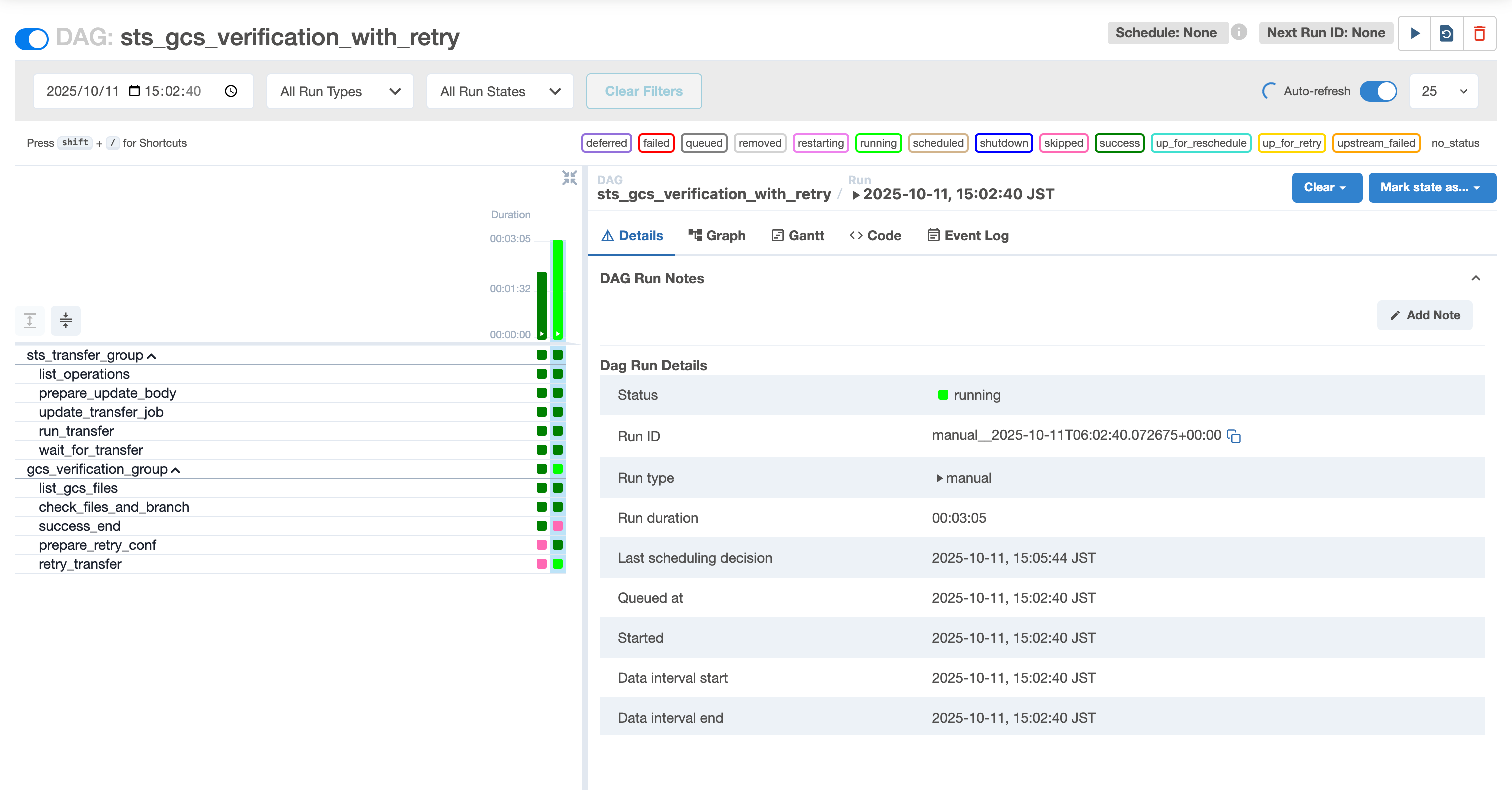Click the schedule info icon
The height and width of the screenshot is (790, 1512).
pos(1239,32)
